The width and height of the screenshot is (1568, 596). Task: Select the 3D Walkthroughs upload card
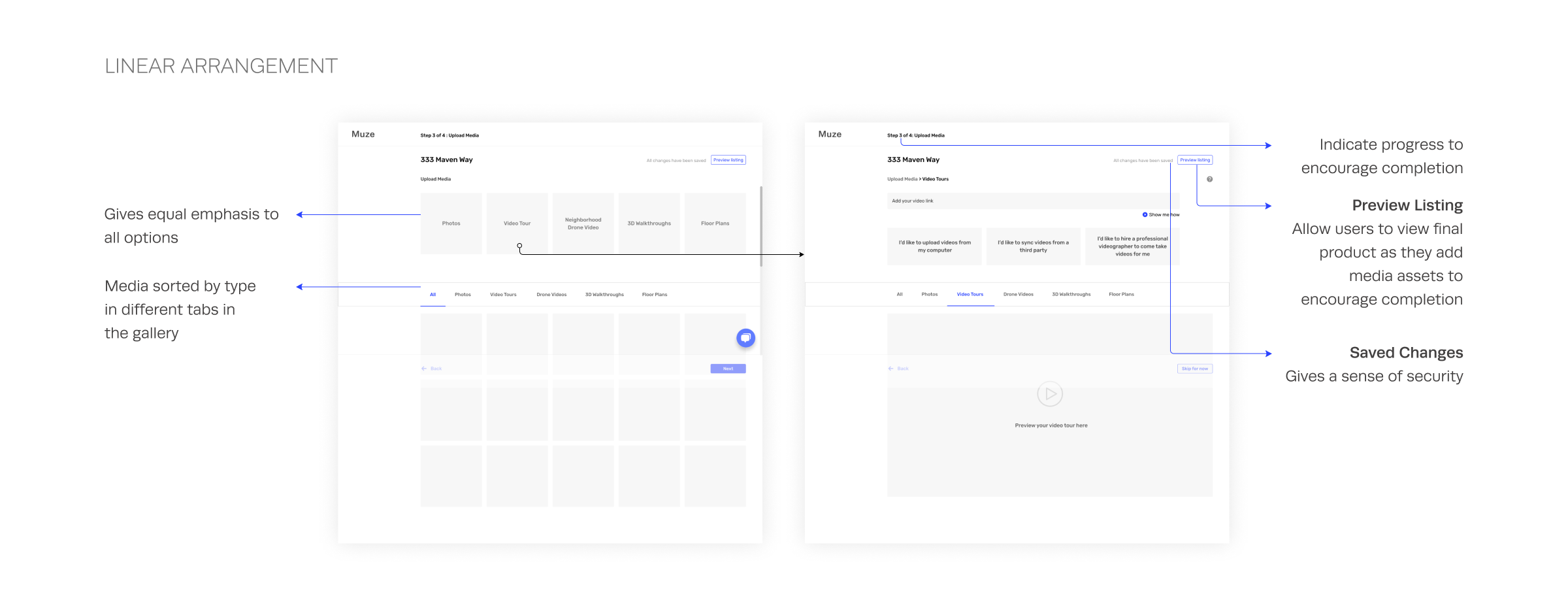pyautogui.click(x=649, y=223)
